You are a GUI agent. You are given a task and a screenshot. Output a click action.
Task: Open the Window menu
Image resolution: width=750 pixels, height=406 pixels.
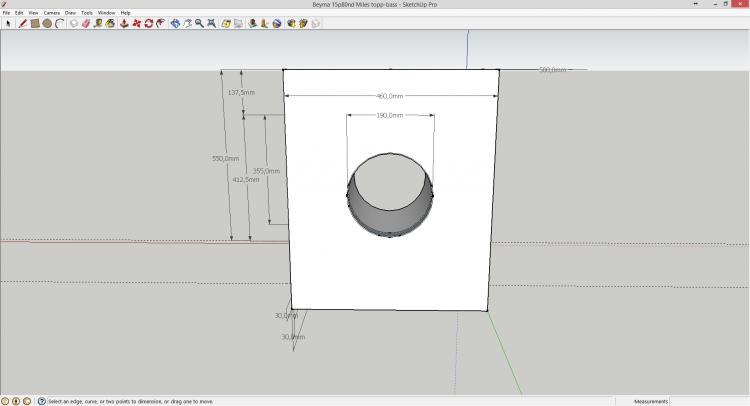(x=106, y=12)
